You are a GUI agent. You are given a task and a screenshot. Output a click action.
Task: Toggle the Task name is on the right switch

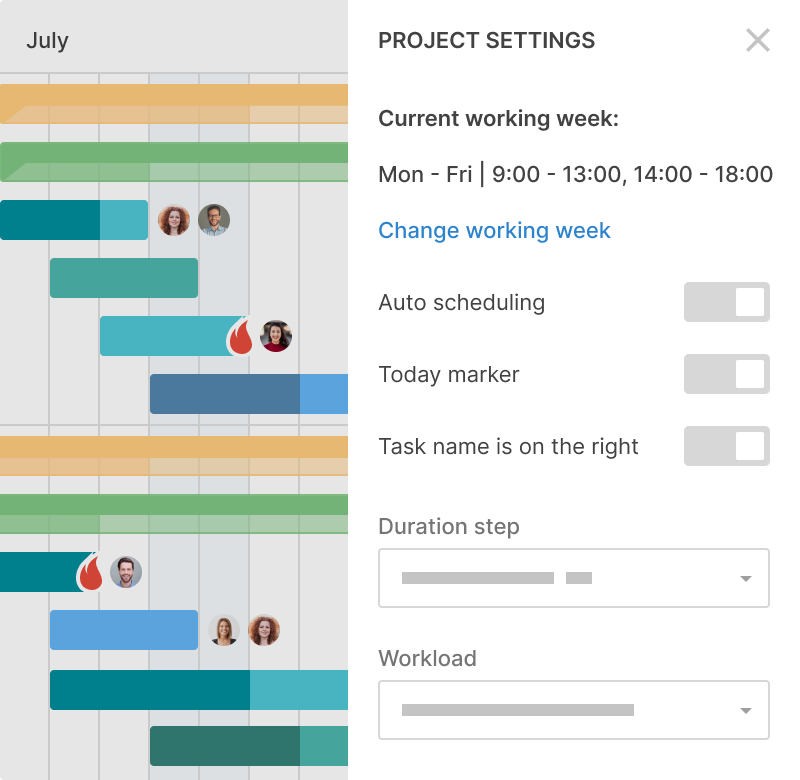point(727,446)
